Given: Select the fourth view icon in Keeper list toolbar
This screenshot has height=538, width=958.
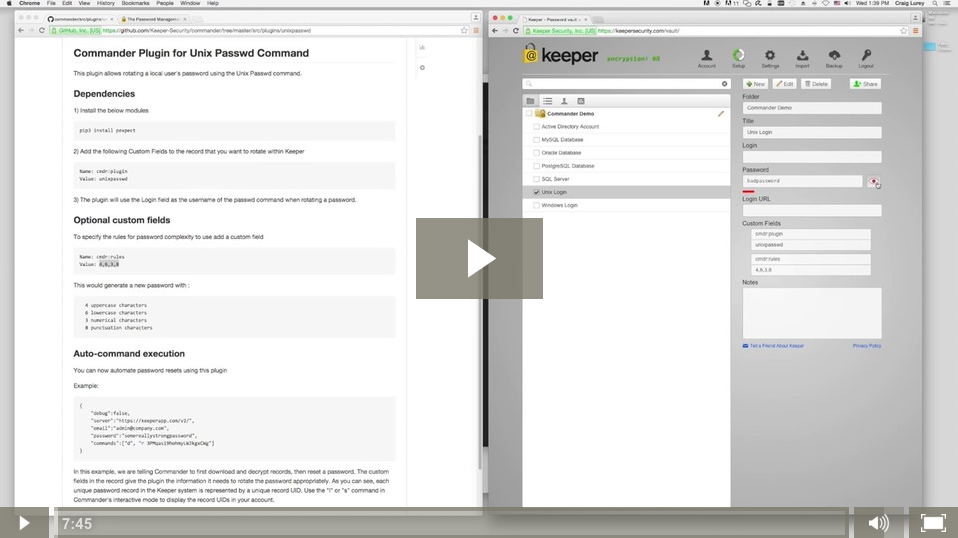Looking at the screenshot, I should click(581, 101).
